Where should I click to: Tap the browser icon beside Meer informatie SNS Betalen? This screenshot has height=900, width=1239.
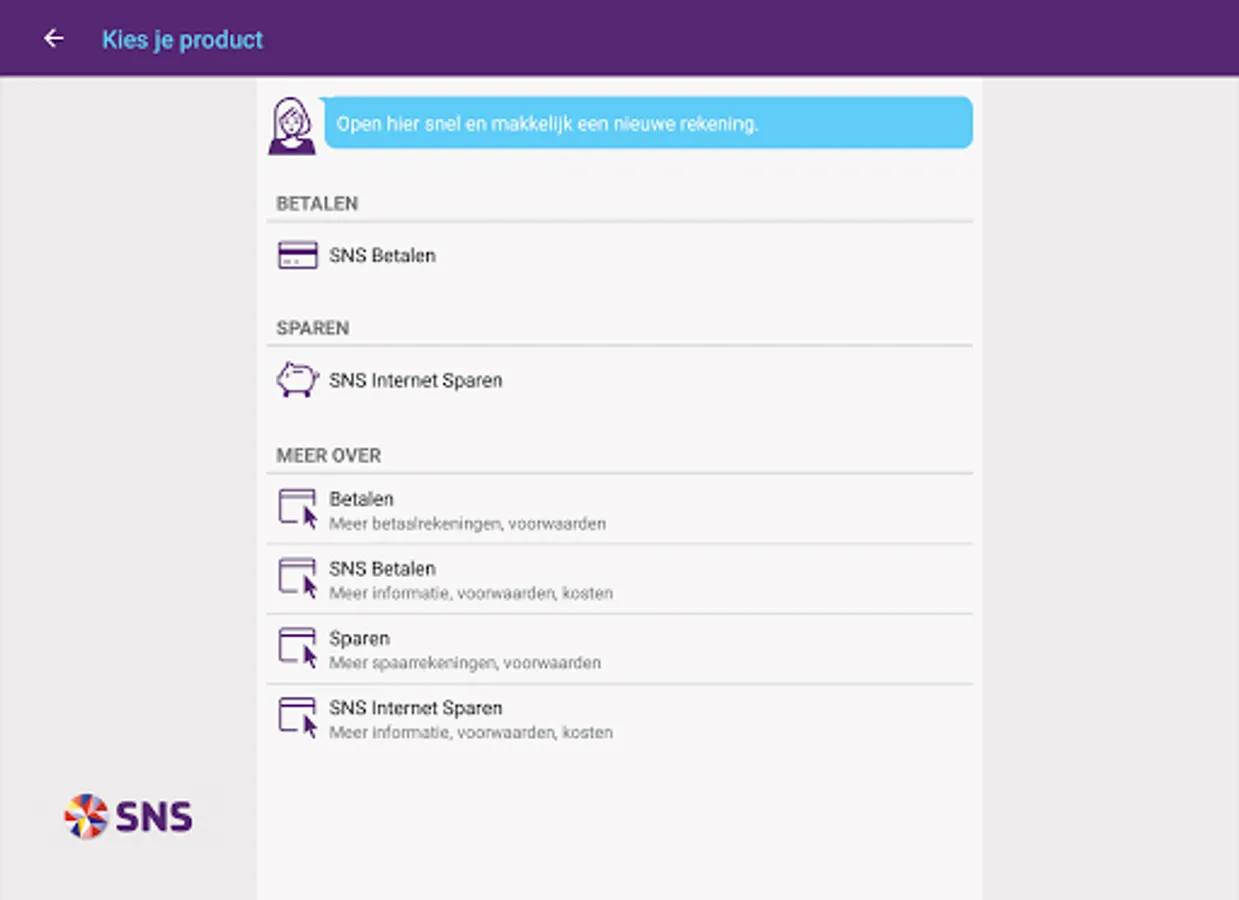298,579
